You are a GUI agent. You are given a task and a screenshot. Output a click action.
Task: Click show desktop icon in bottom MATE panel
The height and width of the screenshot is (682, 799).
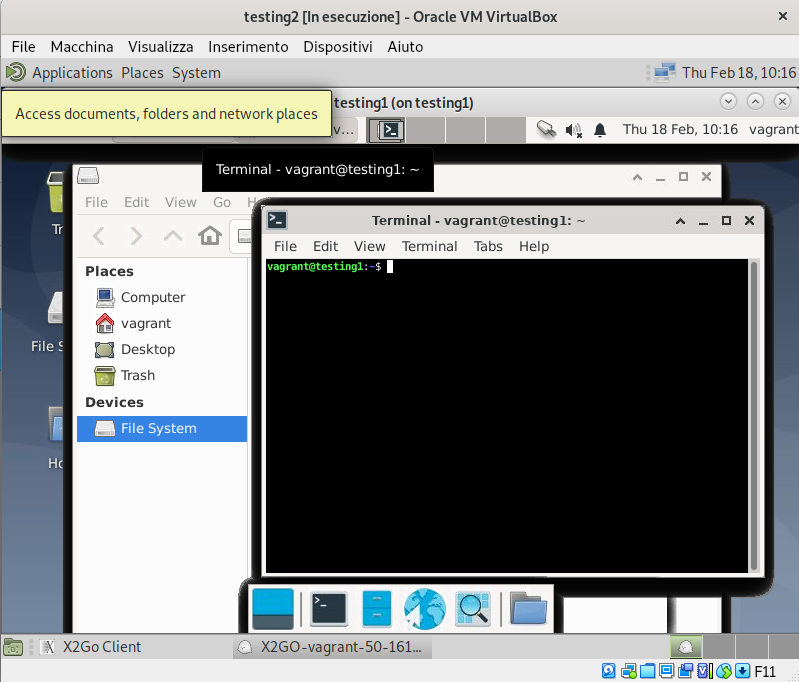pos(13,647)
